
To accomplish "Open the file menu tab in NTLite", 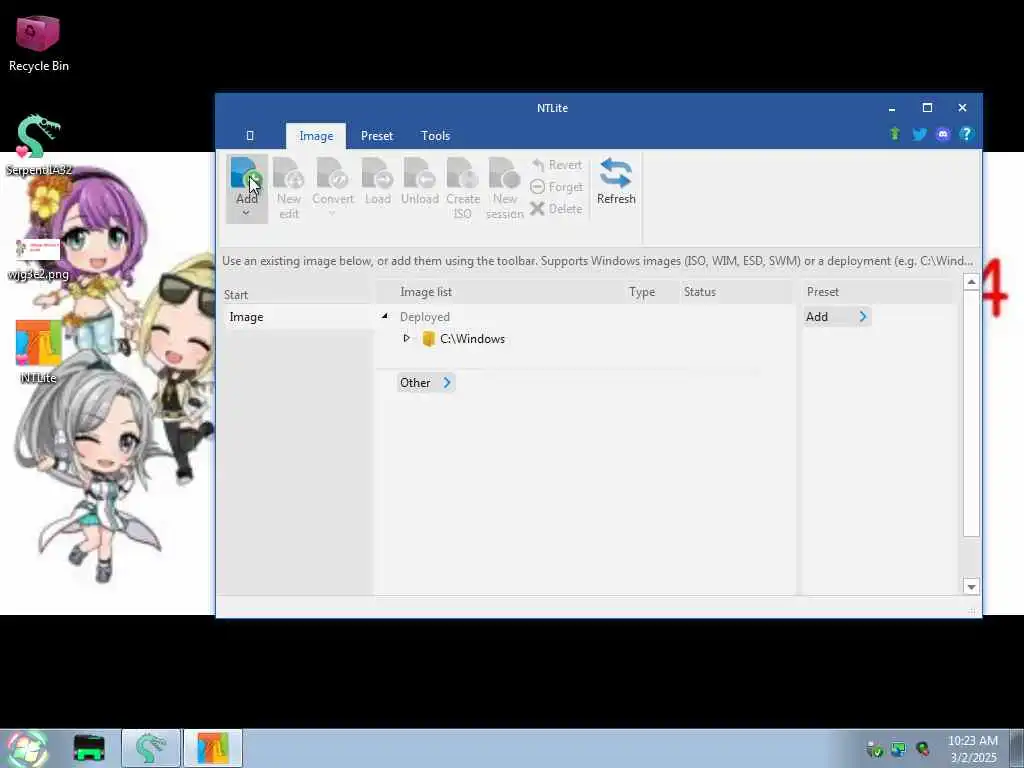I will pos(249,136).
